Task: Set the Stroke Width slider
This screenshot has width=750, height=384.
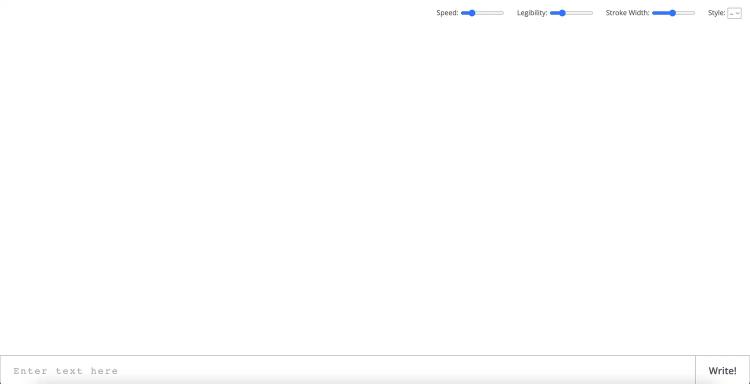Action: [x=673, y=13]
